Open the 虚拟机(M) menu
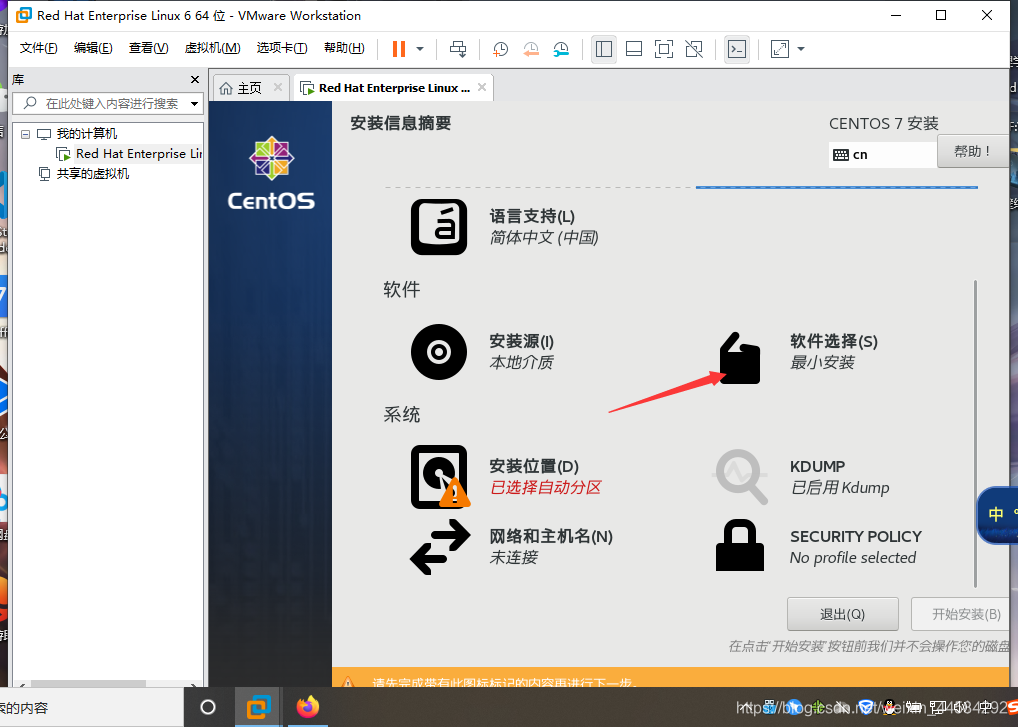This screenshot has width=1018, height=727. pyautogui.click(x=212, y=48)
